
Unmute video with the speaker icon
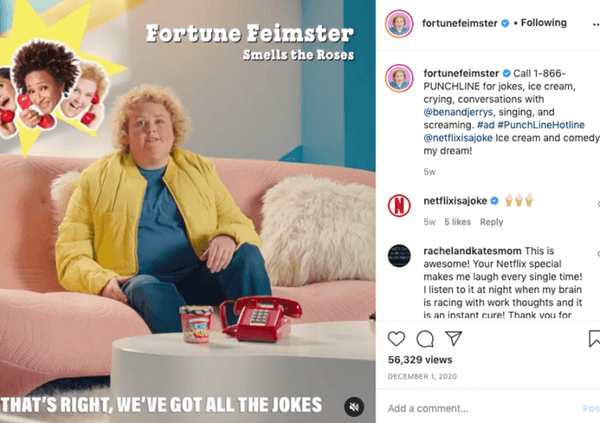pyautogui.click(x=354, y=407)
